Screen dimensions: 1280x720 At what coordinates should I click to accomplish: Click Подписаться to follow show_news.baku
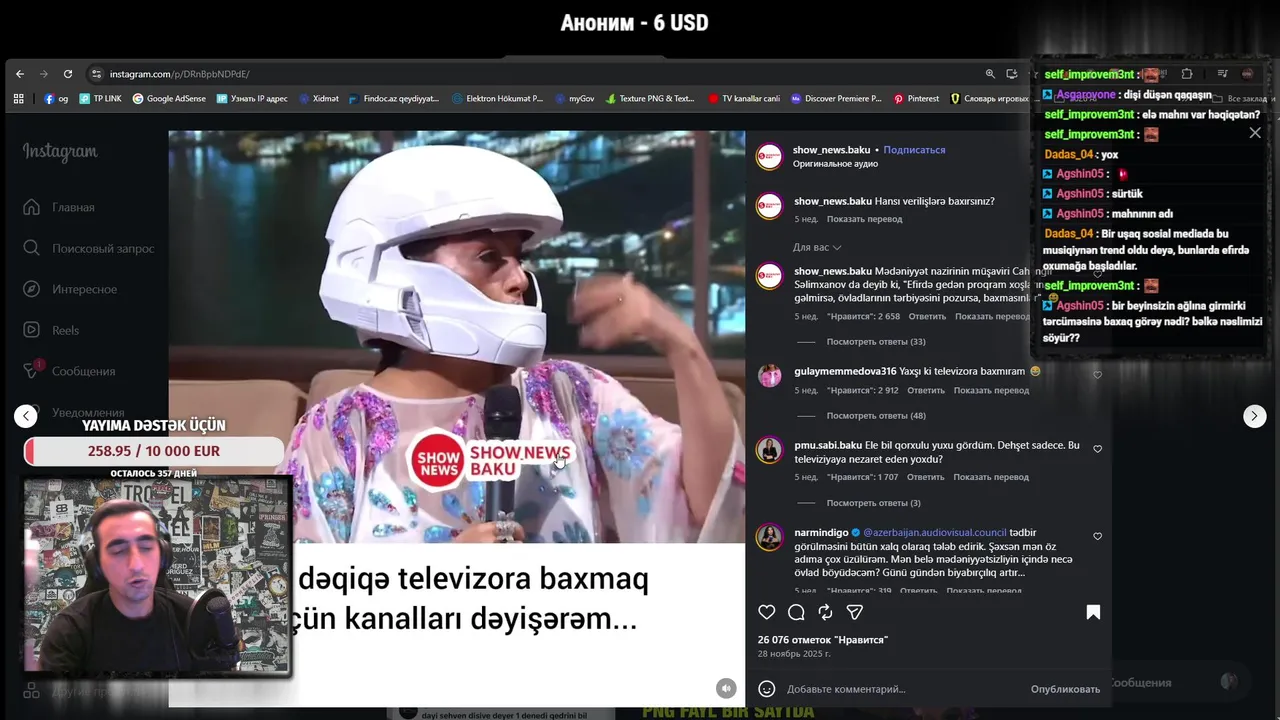914,150
